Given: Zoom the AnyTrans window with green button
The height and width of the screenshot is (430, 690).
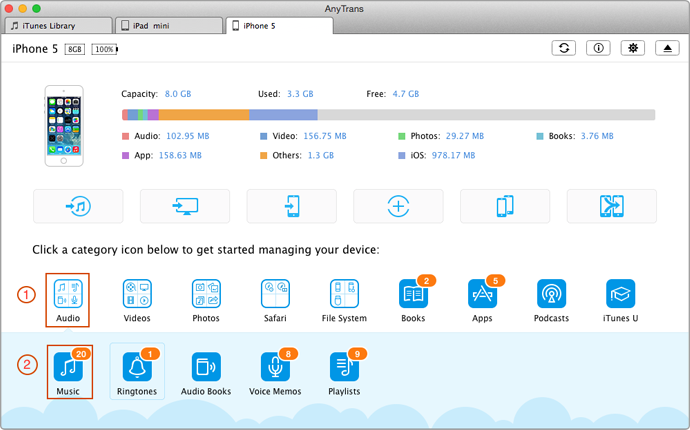Looking at the screenshot, I should click(x=37, y=8).
